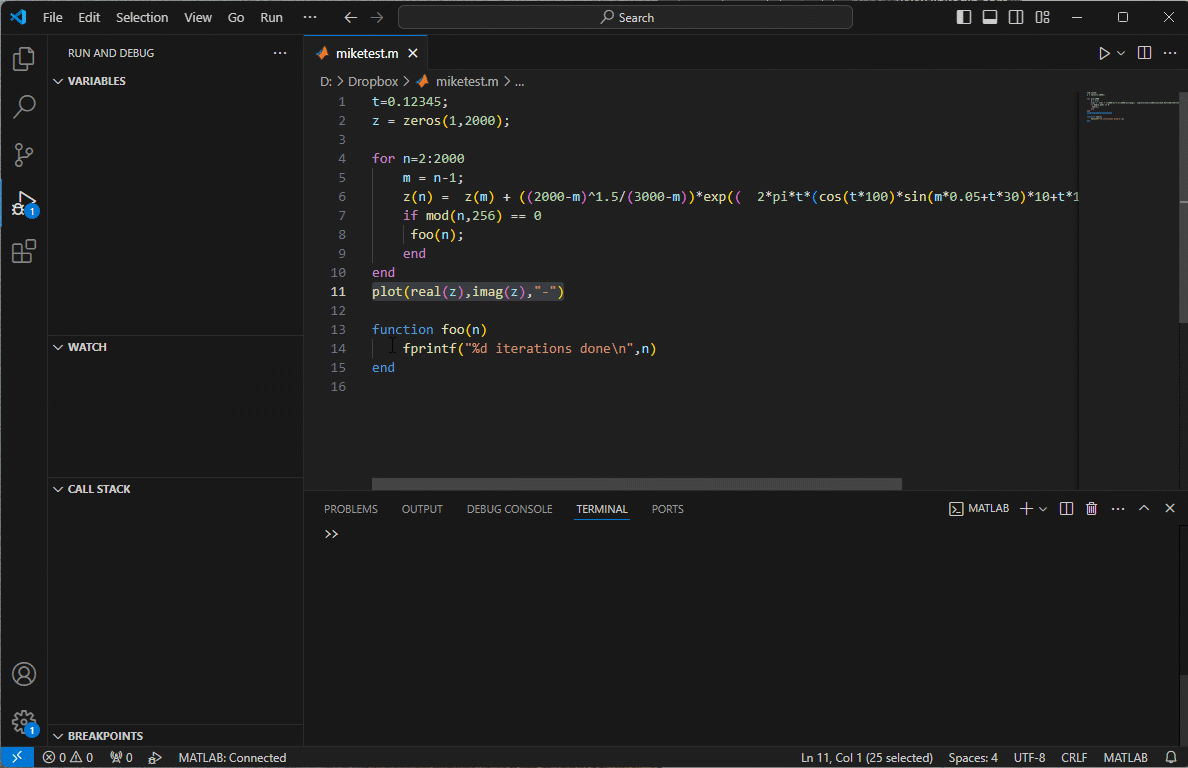The height and width of the screenshot is (768, 1188).
Task: Open the new terminal profile dropdown
Action: [1043, 509]
